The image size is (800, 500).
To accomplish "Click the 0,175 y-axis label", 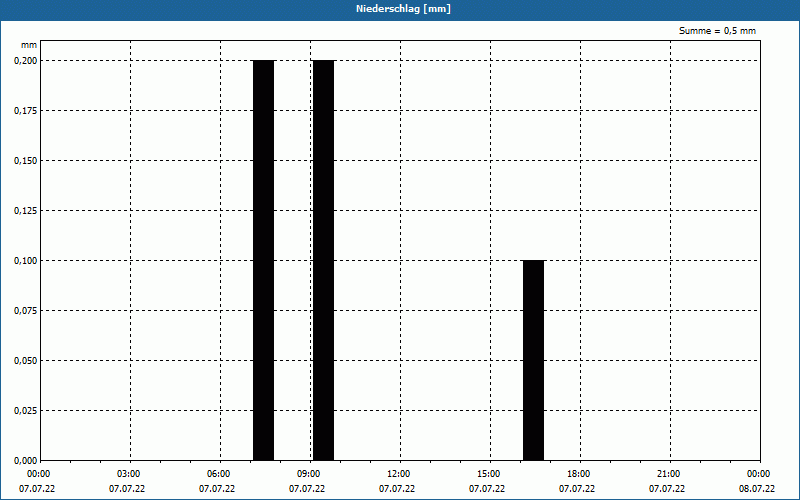I will pos(26,111).
